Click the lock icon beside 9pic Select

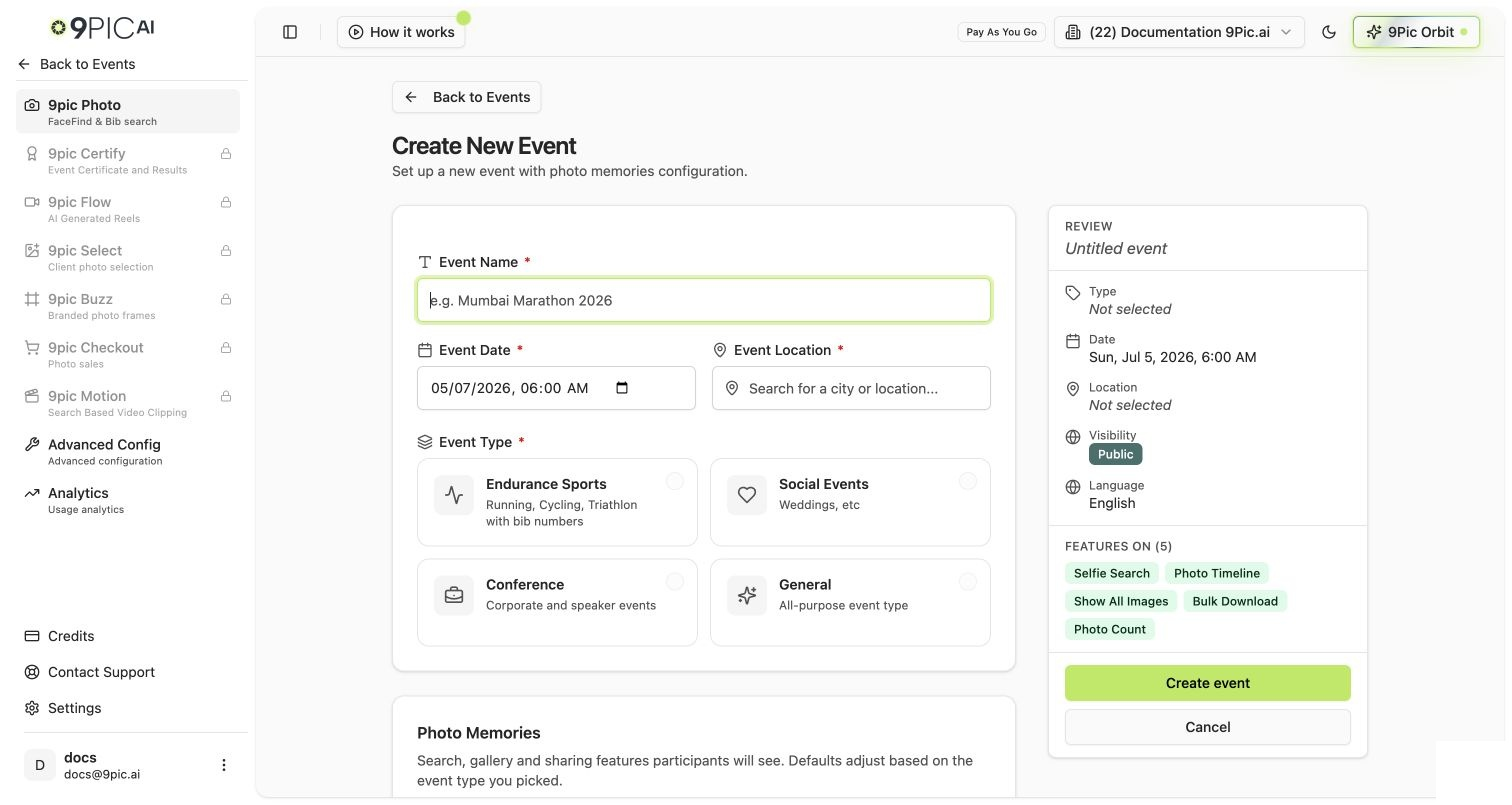[x=226, y=251]
